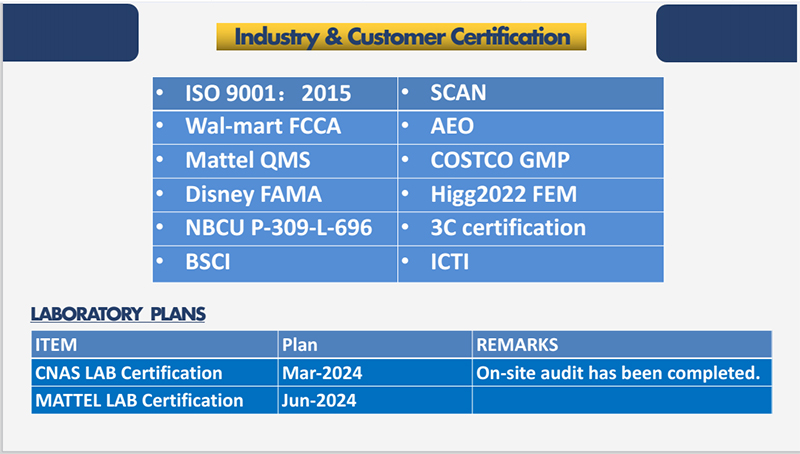
Task: Click the Industry & Customer Certification title
Action: pos(402,37)
